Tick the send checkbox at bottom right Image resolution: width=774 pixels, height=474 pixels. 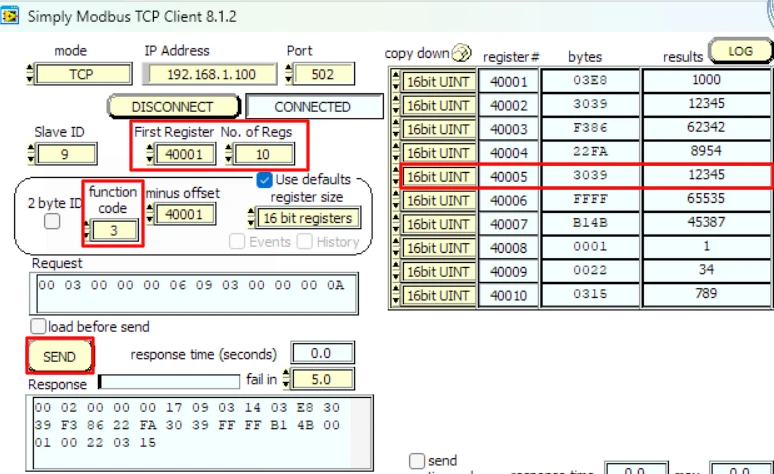coord(417,461)
